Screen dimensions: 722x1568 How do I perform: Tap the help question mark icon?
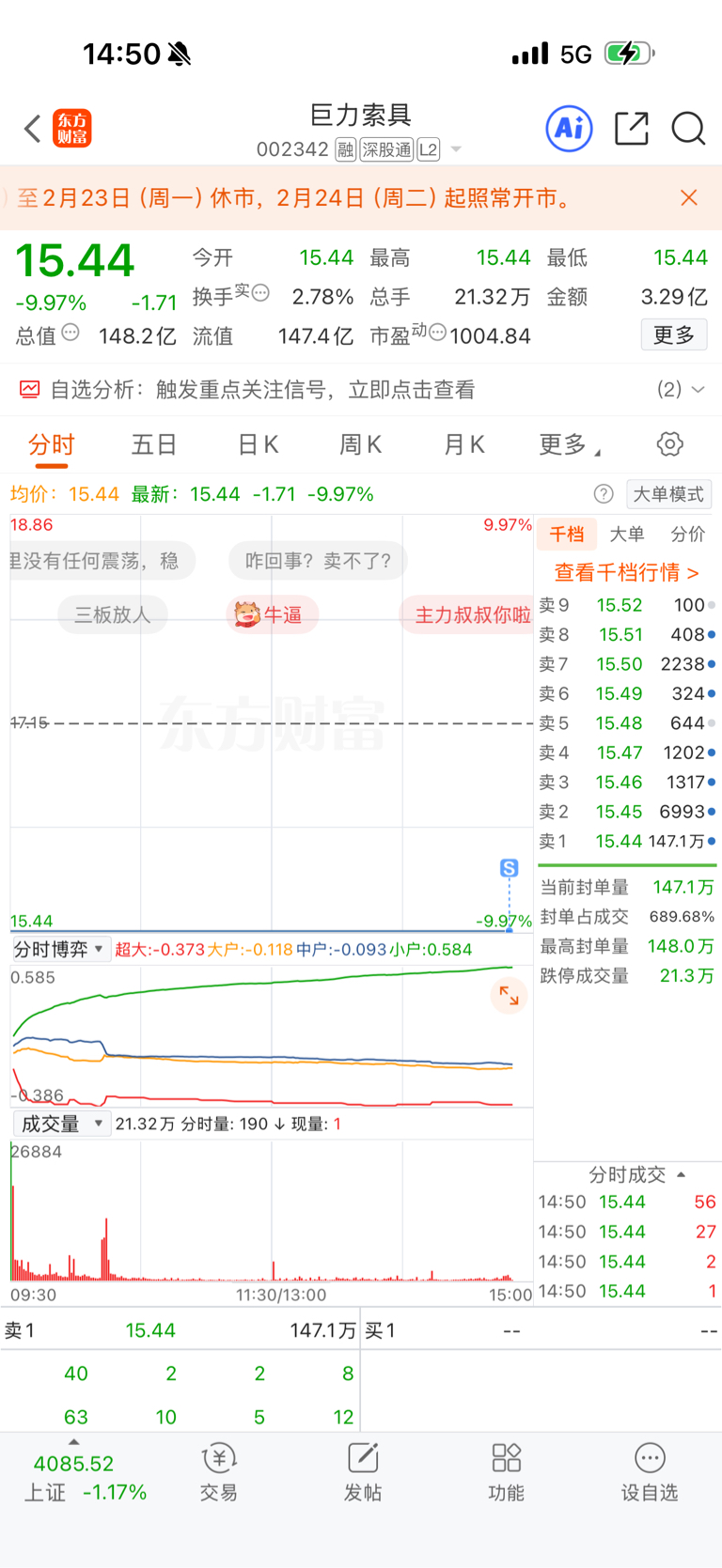pyautogui.click(x=604, y=494)
